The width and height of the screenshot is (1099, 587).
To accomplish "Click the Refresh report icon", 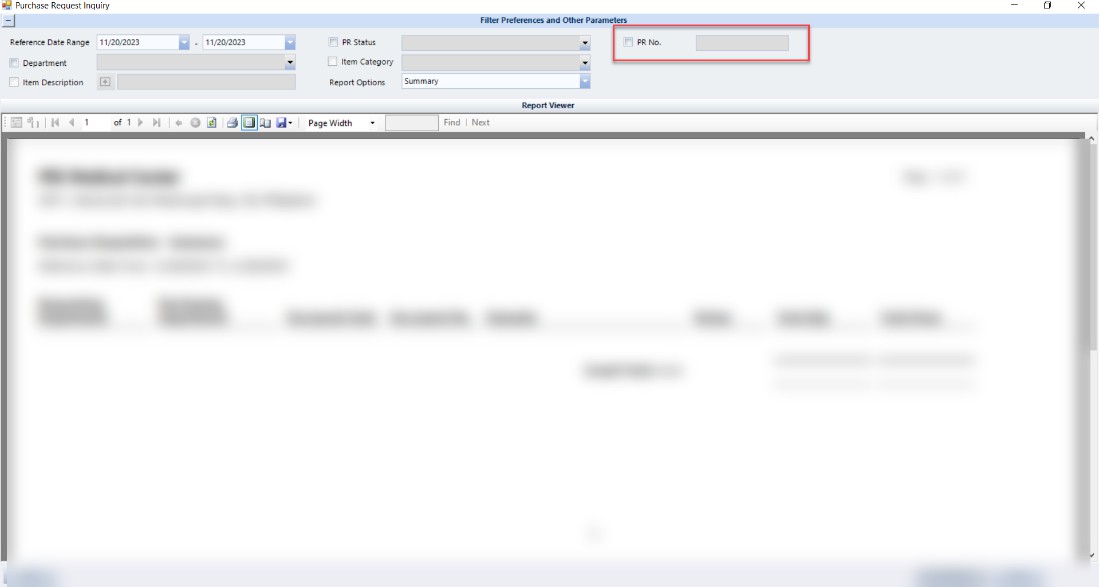I will tap(212, 123).
